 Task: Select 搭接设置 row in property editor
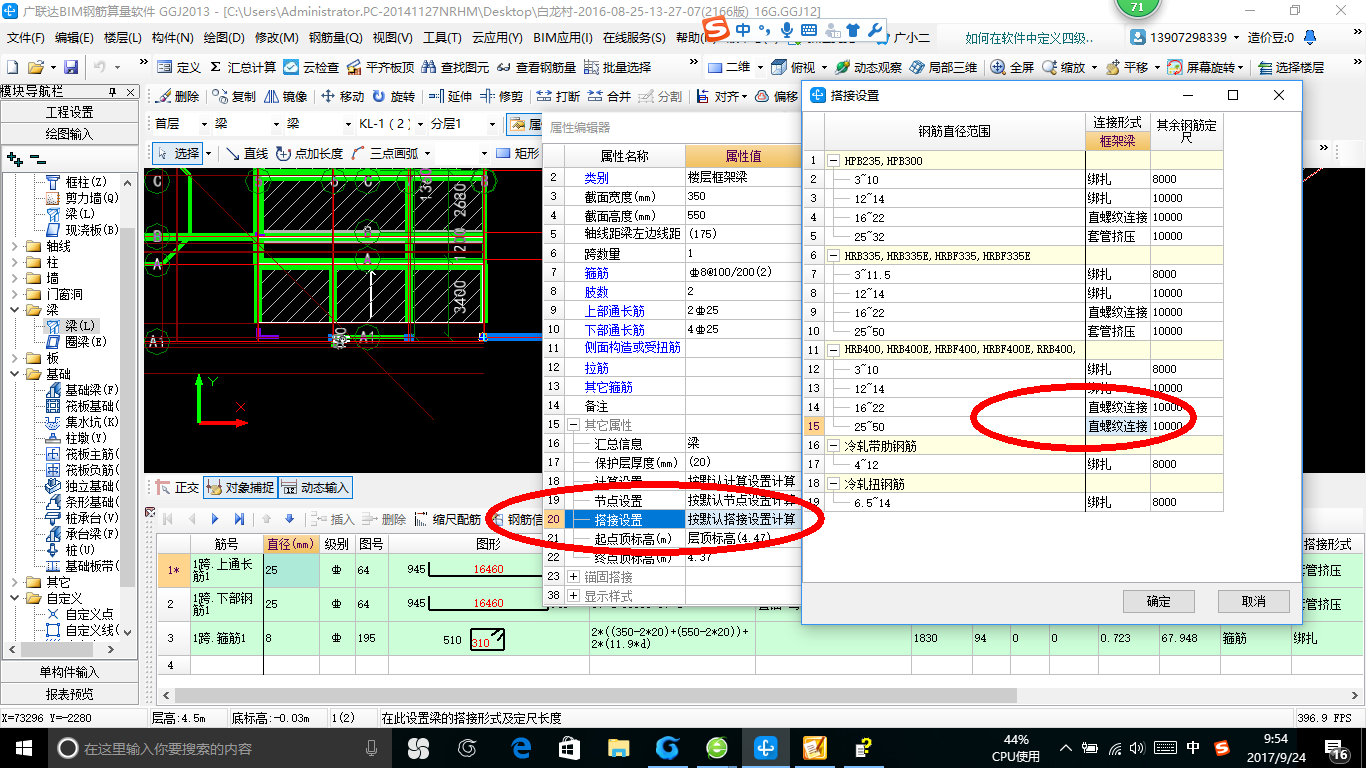(671, 519)
